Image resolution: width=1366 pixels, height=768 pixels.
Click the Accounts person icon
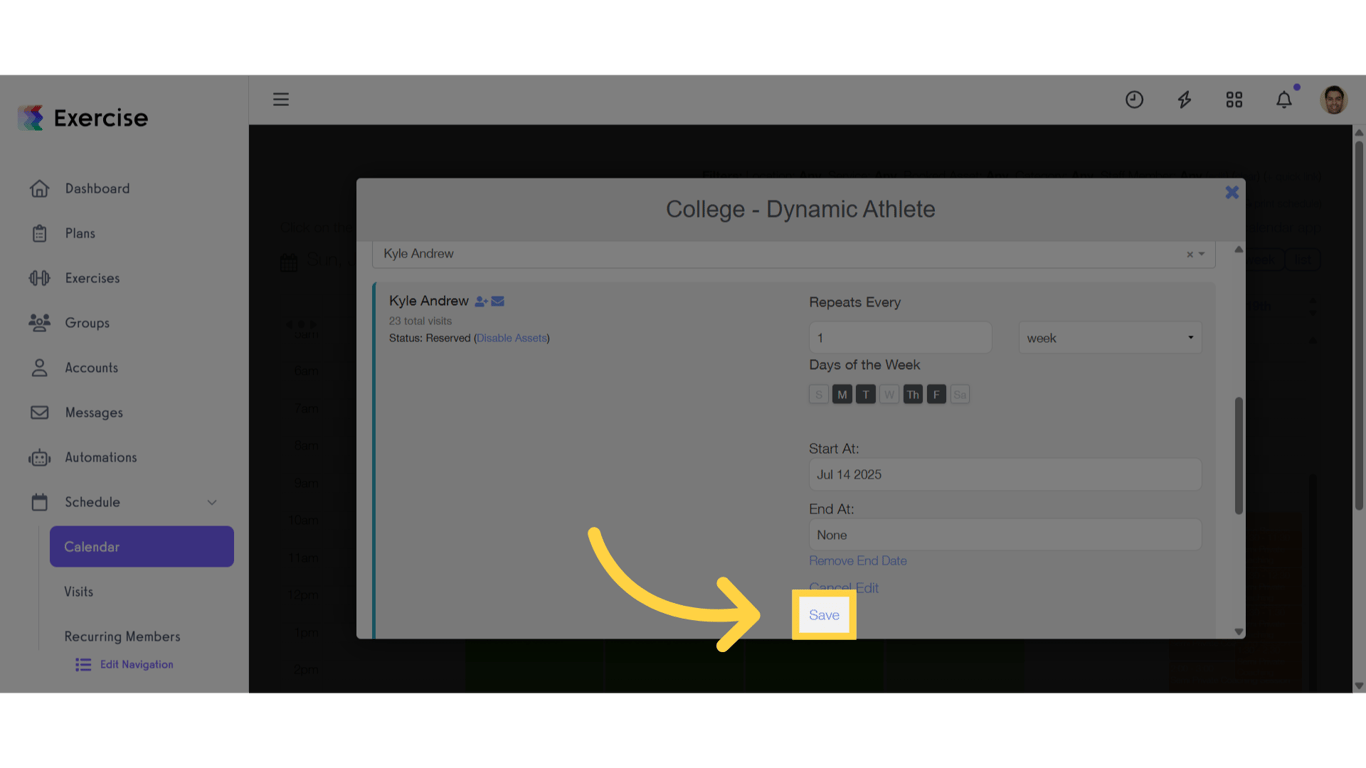tap(39, 367)
